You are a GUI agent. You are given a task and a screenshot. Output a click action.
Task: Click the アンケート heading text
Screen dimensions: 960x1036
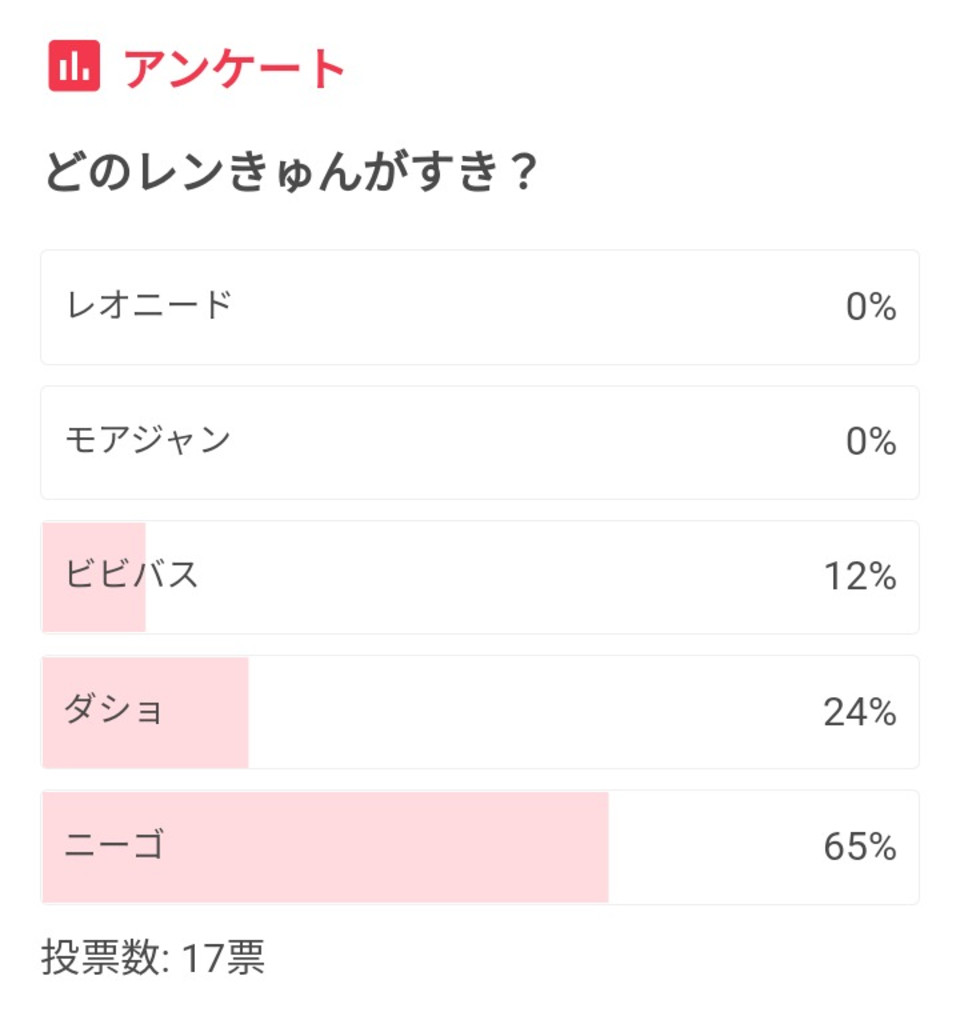(235, 68)
